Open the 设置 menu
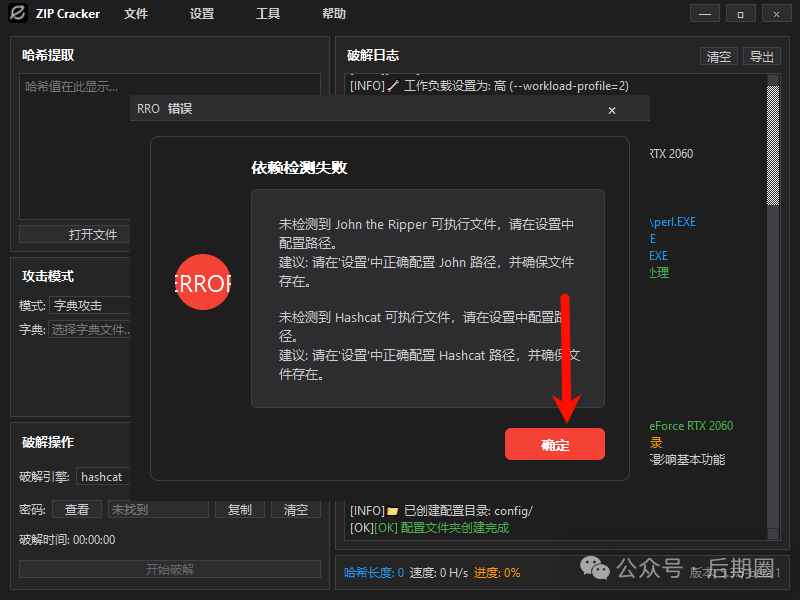Screen dimensions: 800x600 201,13
